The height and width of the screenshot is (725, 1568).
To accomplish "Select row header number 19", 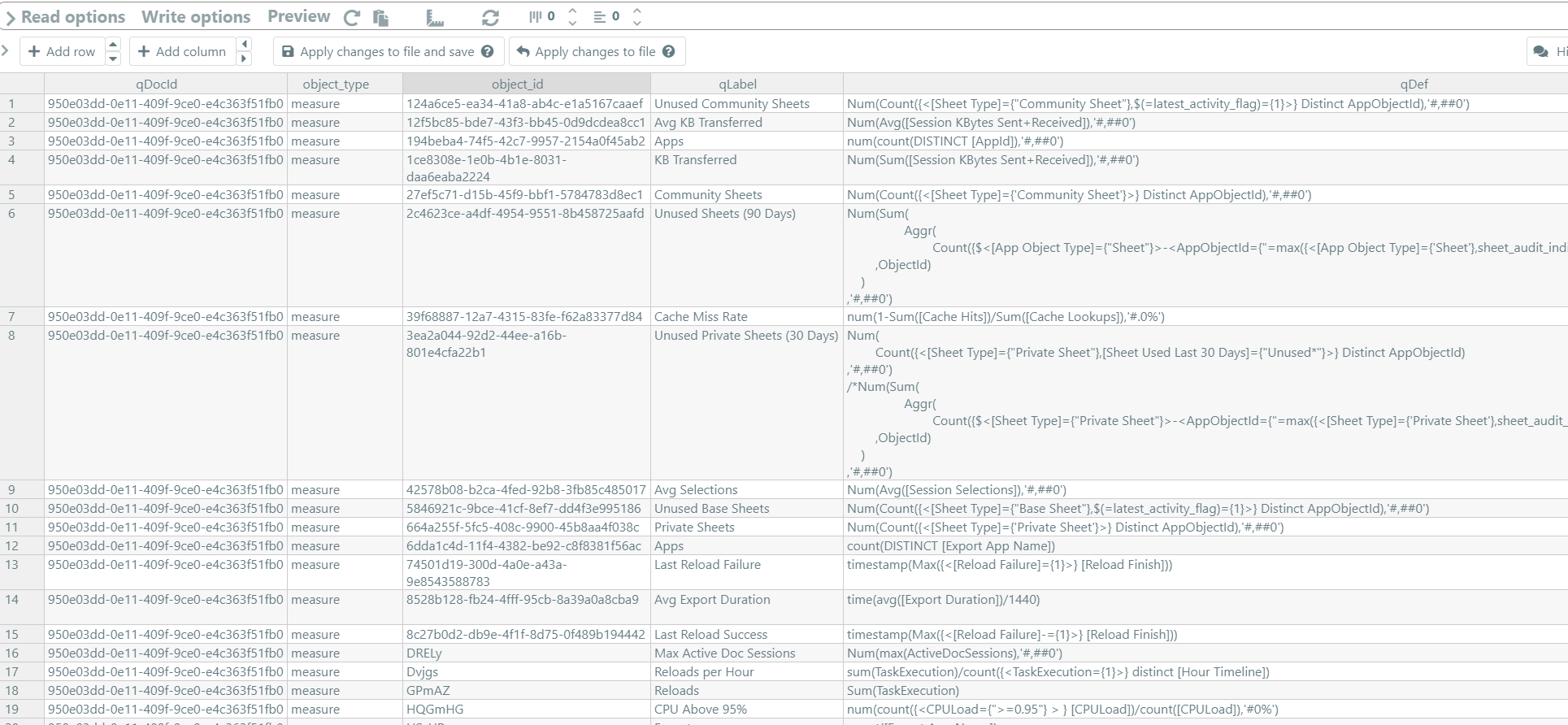I will click(x=22, y=710).
